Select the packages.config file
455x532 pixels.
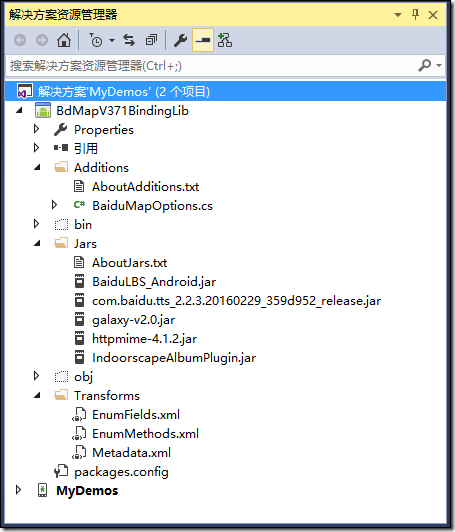[121, 472]
